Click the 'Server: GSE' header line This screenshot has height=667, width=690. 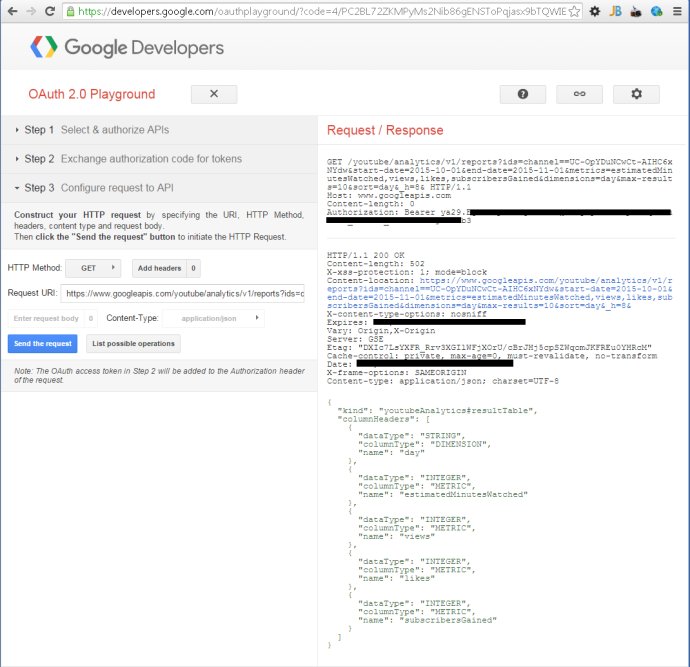click(x=355, y=339)
